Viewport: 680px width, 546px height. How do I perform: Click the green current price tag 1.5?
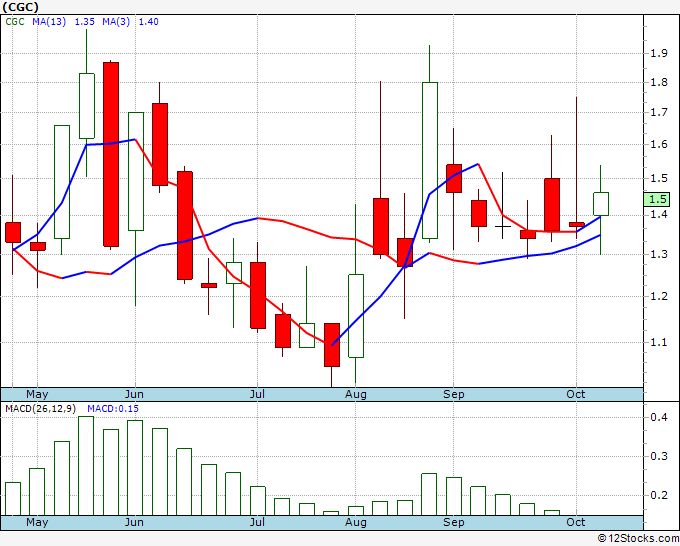657,199
